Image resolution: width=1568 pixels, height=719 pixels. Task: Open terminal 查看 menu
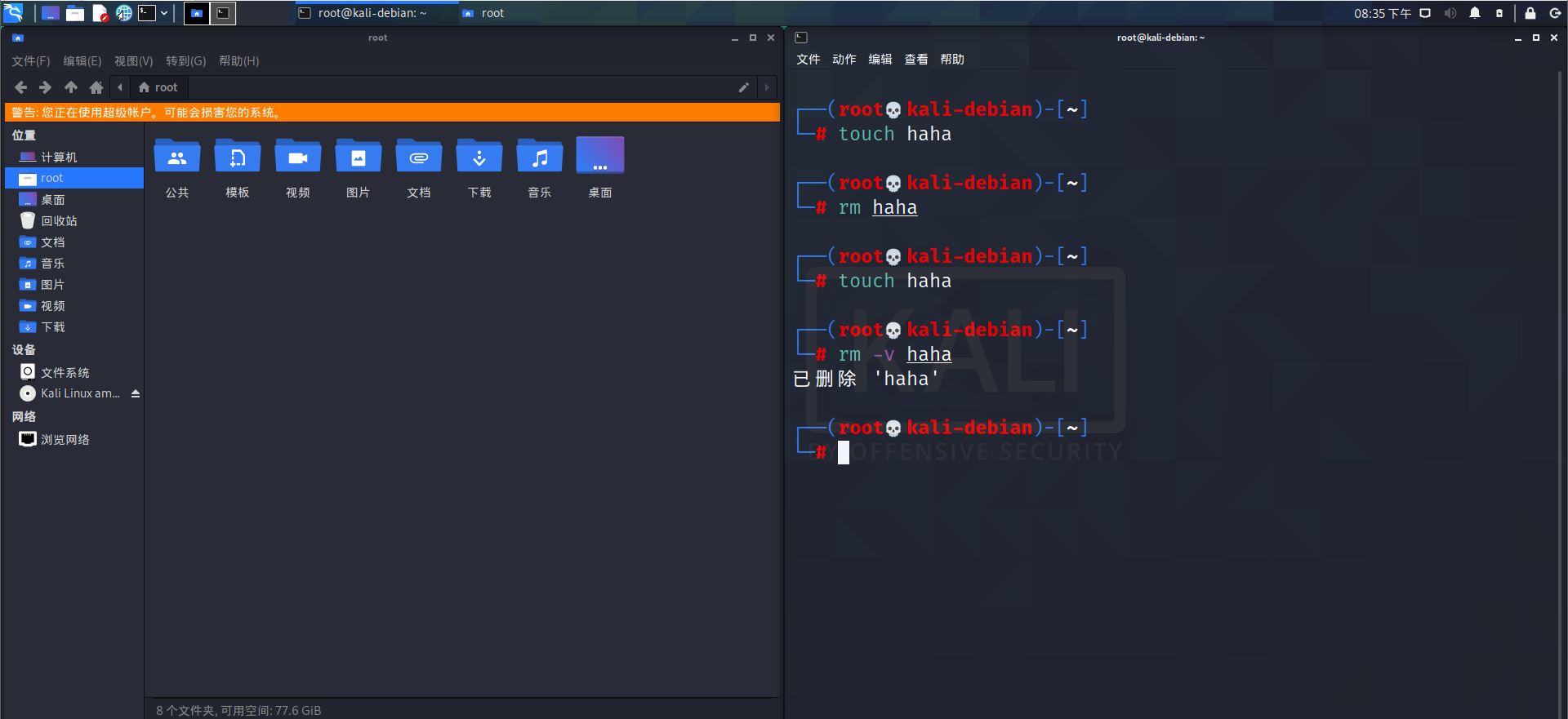pos(916,60)
